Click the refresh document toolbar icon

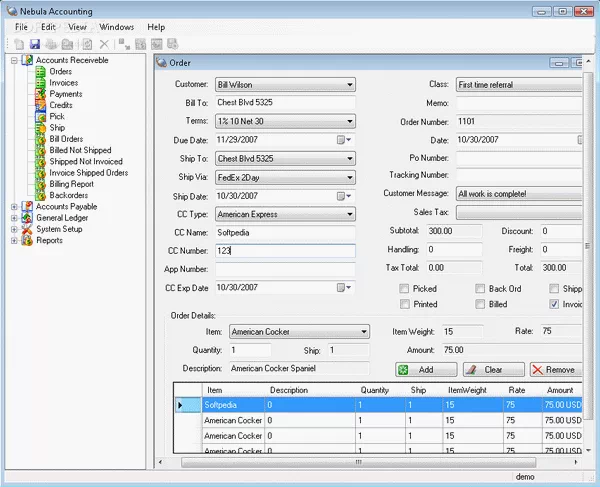click(x=87, y=44)
